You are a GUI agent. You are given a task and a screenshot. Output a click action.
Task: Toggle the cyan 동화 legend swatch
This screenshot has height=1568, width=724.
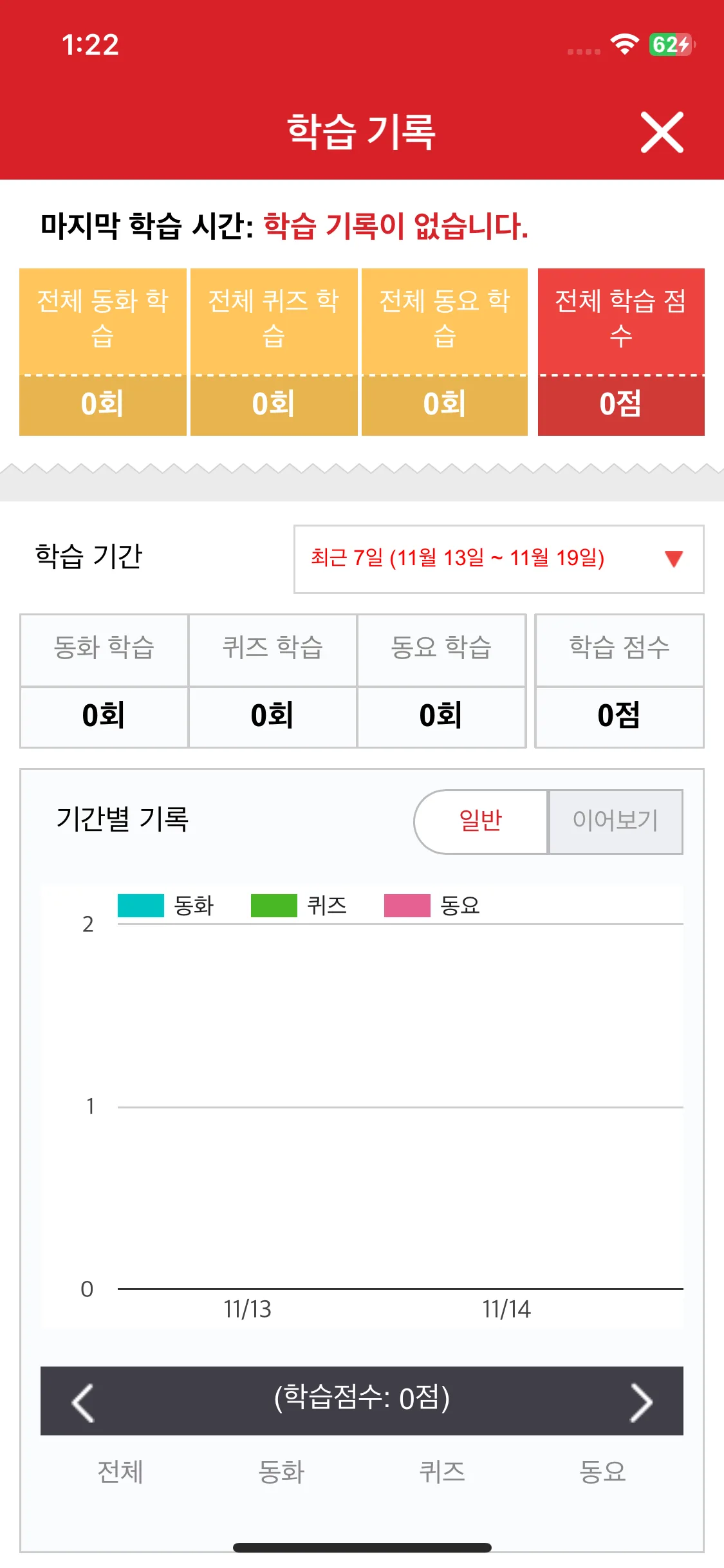click(x=141, y=906)
